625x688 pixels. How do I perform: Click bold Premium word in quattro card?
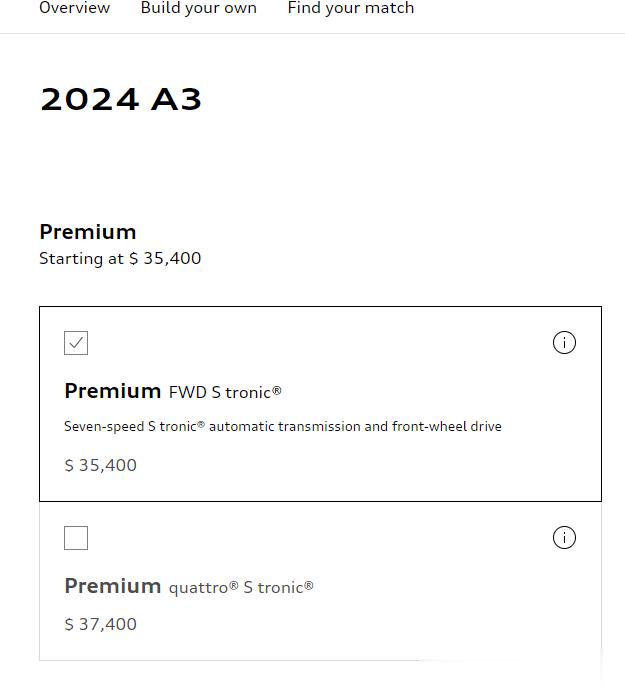tap(113, 586)
